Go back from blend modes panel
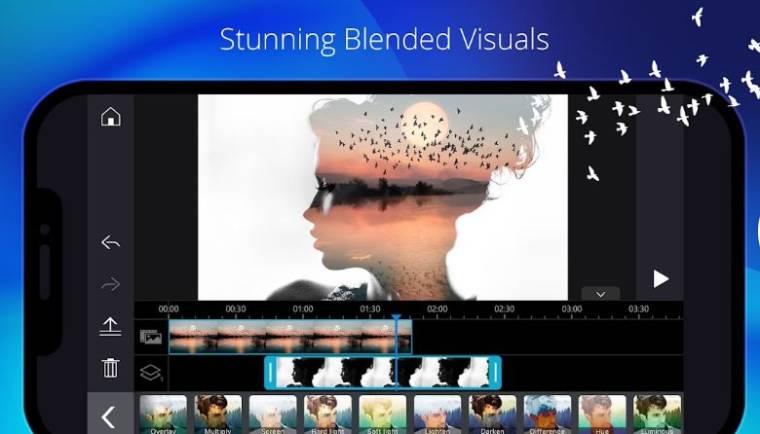 [x=109, y=417]
